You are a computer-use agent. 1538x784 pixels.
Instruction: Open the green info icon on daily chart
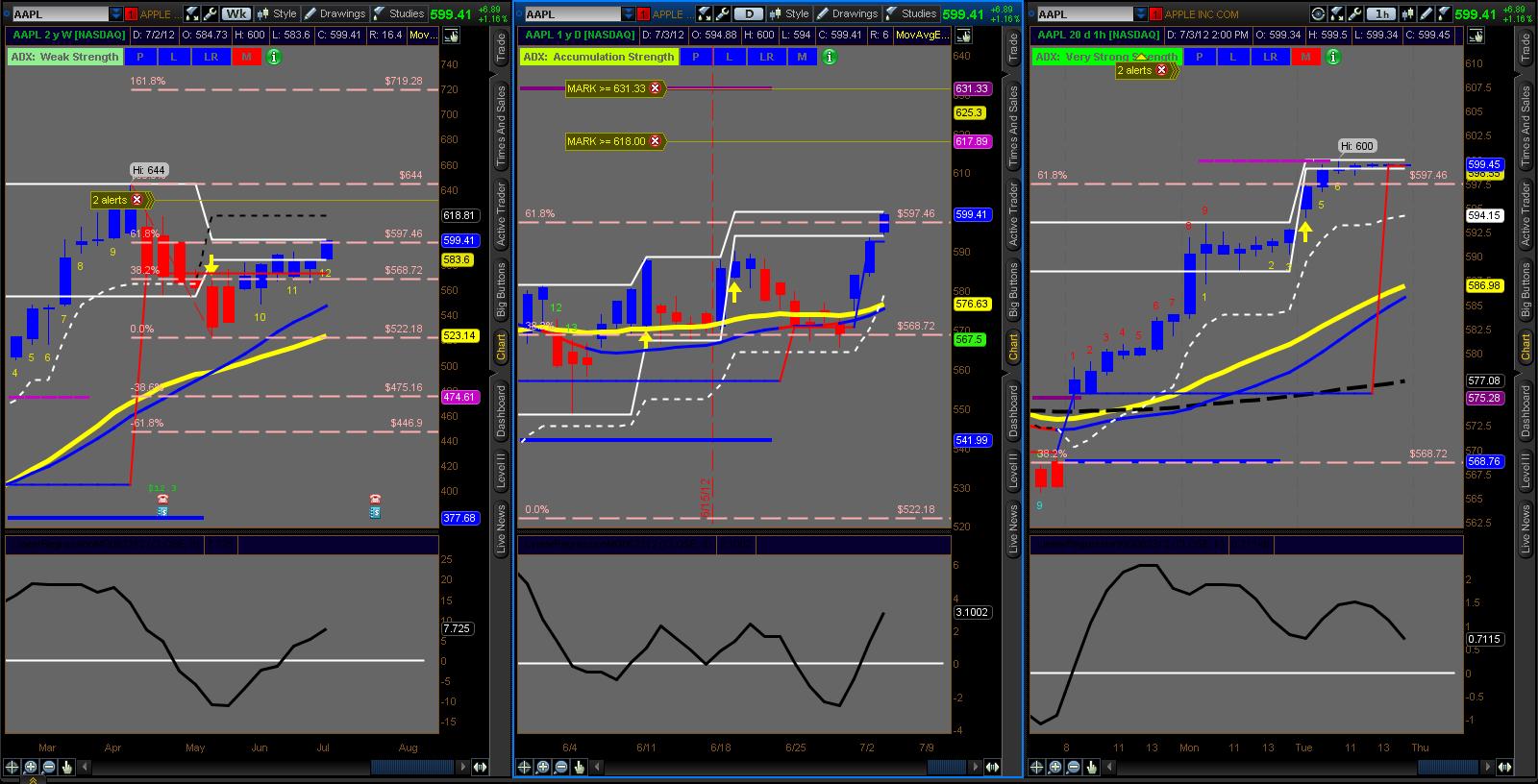830,57
